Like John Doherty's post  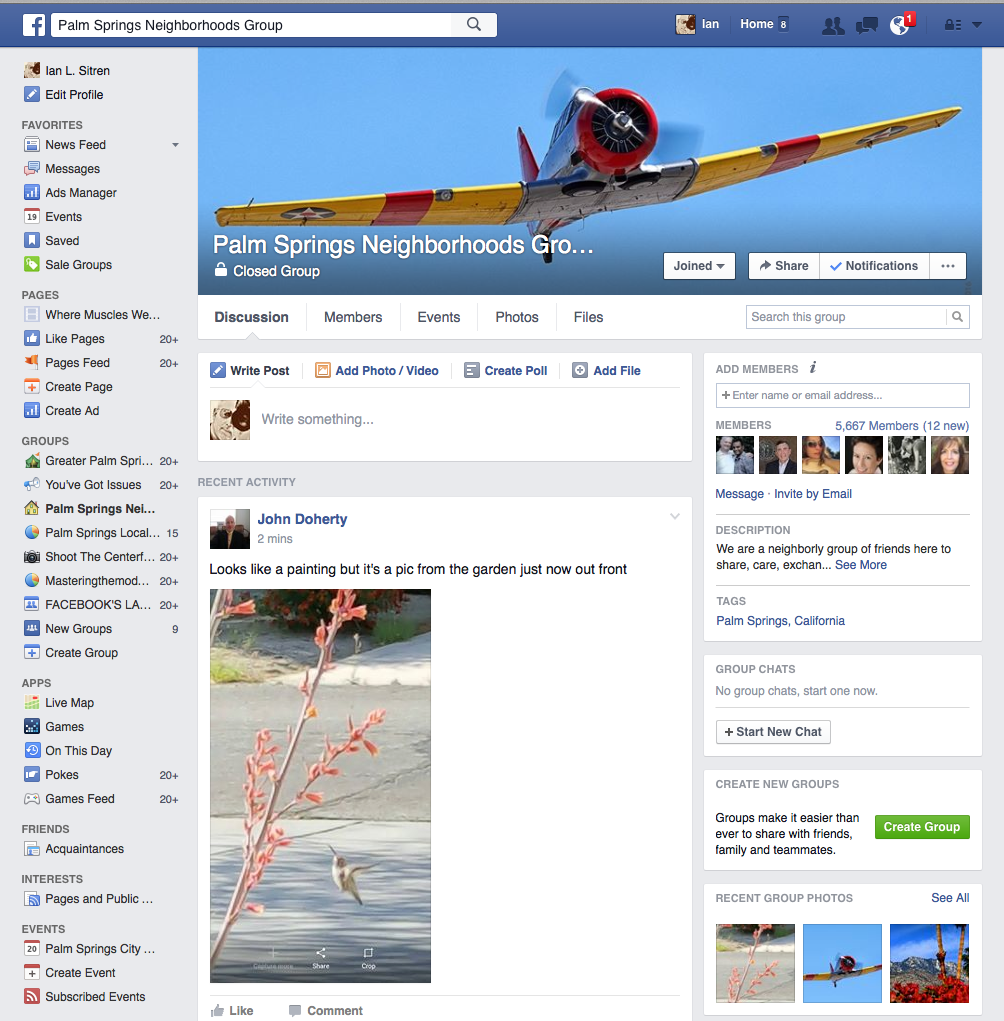tap(232, 1011)
